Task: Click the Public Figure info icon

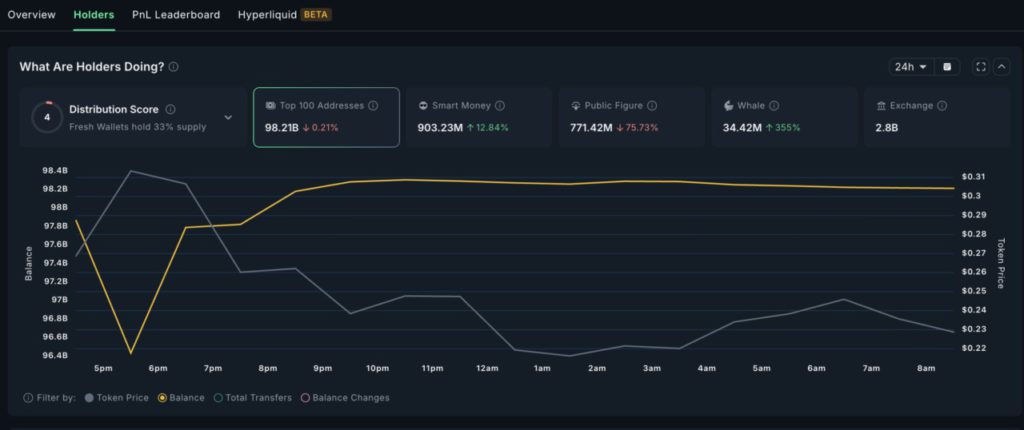Action: (652, 105)
